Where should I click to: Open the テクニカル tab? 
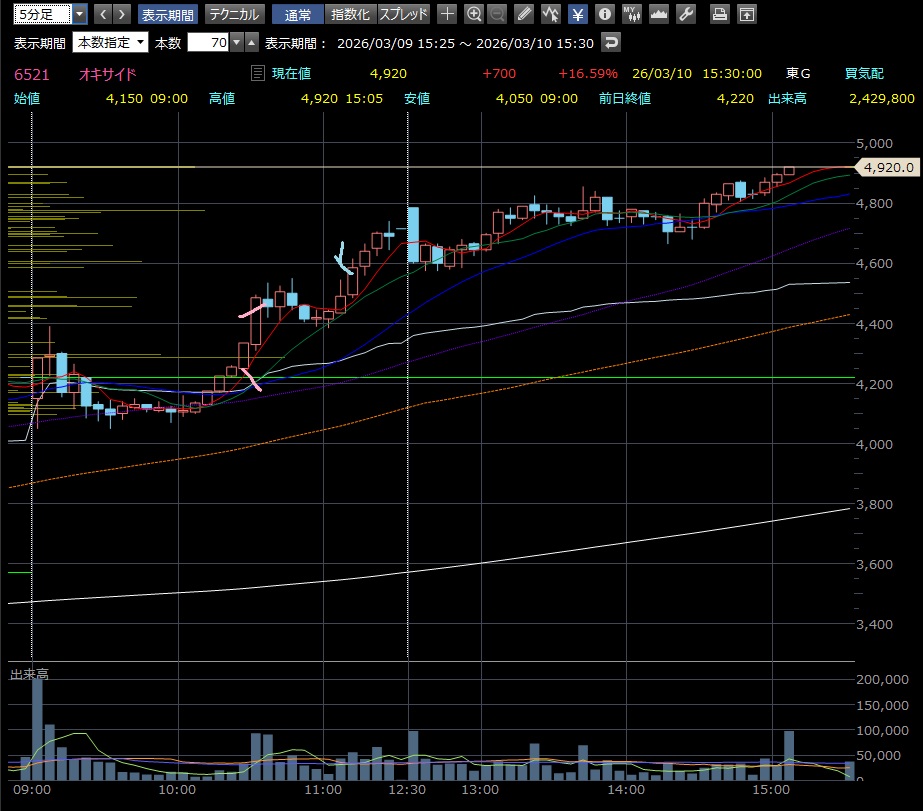point(234,14)
